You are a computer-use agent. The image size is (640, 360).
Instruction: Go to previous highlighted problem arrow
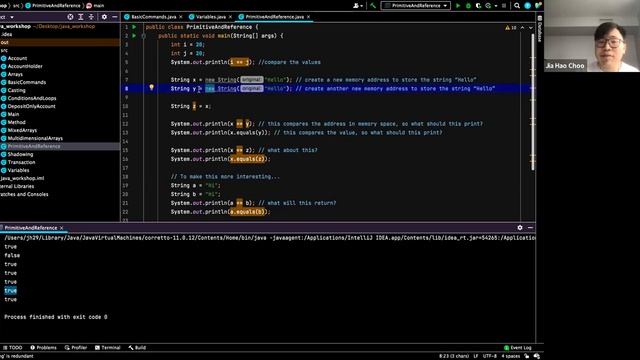point(522,28)
